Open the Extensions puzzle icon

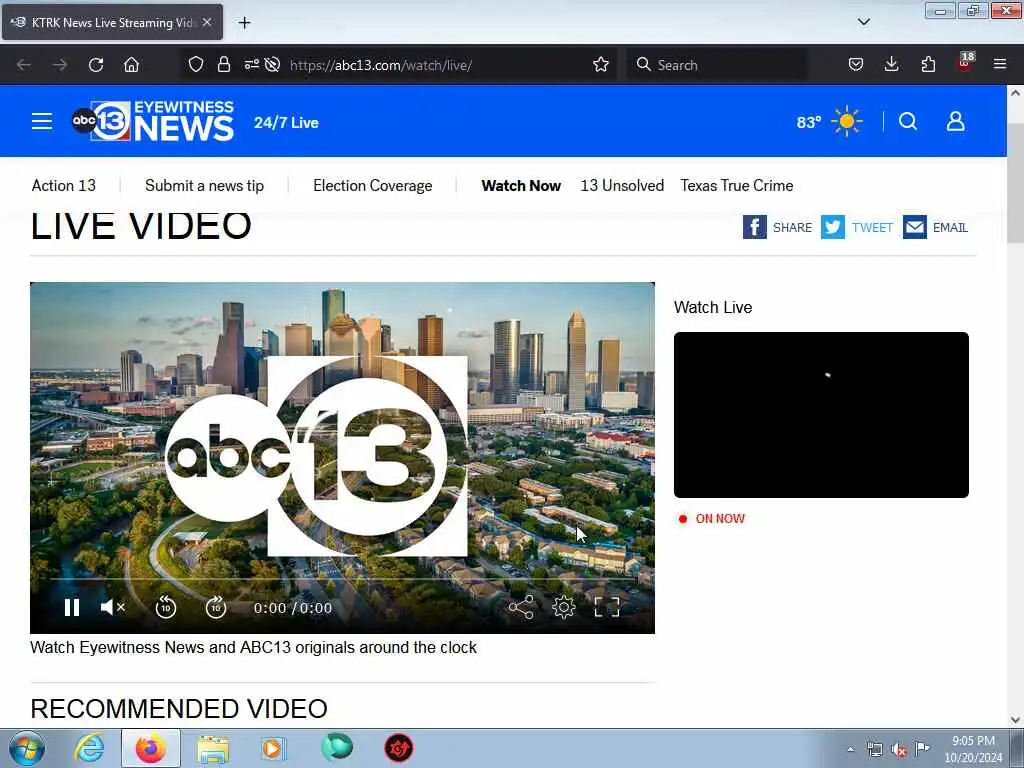point(928,65)
